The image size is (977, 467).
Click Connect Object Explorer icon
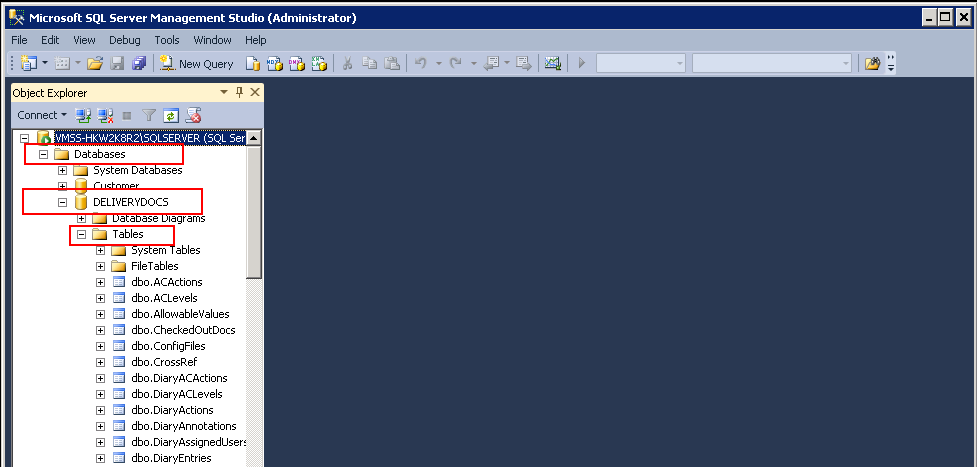(x=83, y=115)
